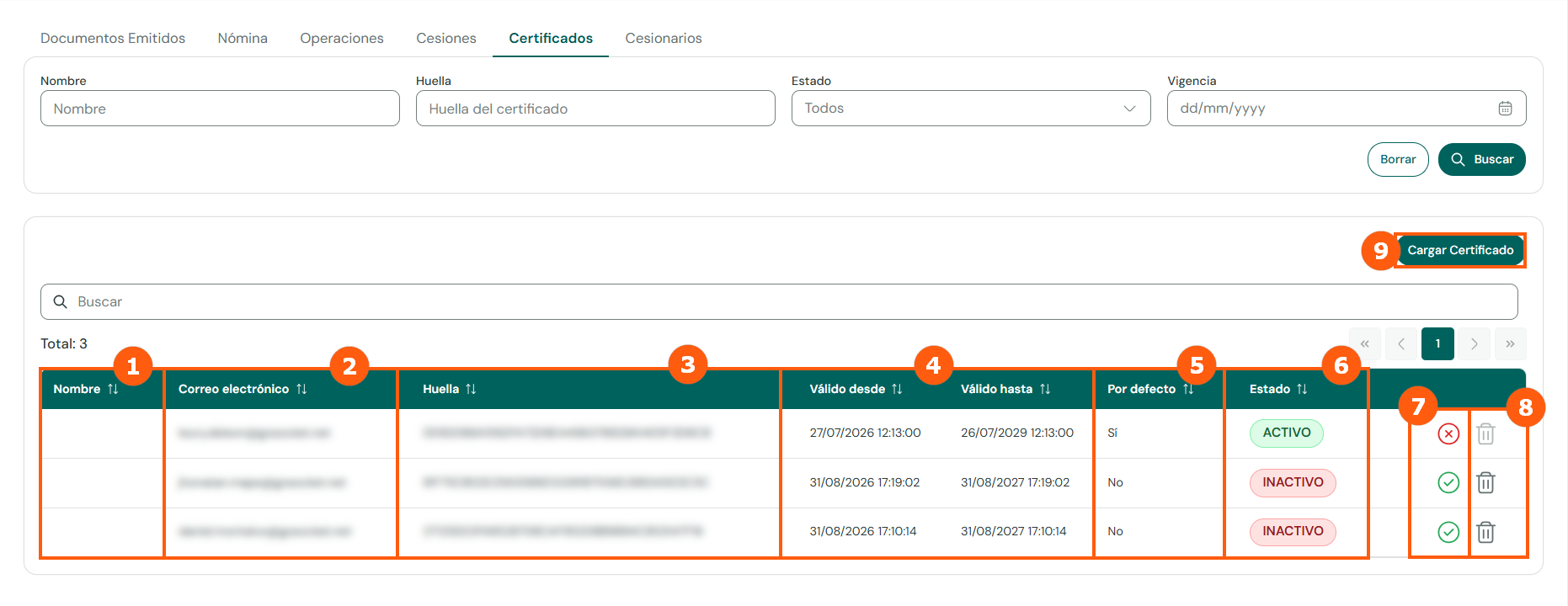Click the date 31/08/2027 17:10:14
Image resolution: width=1568 pixels, height=606 pixels.
tap(1014, 531)
